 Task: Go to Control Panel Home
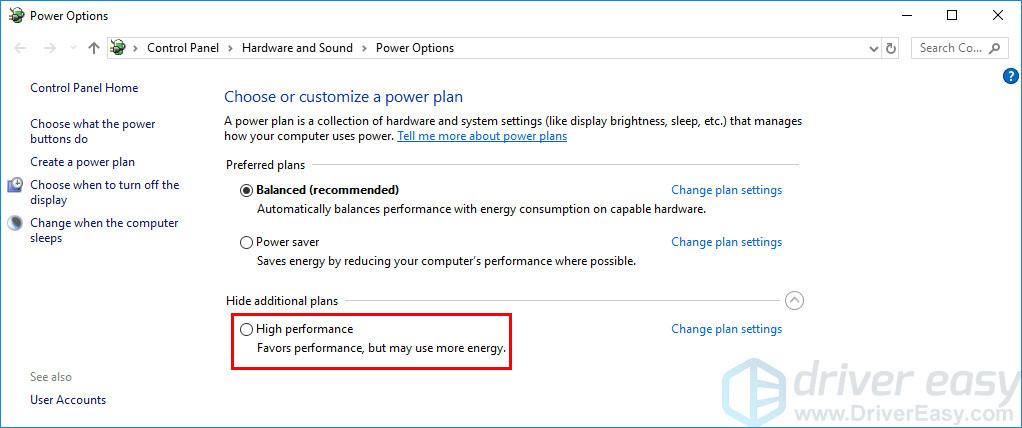click(84, 88)
